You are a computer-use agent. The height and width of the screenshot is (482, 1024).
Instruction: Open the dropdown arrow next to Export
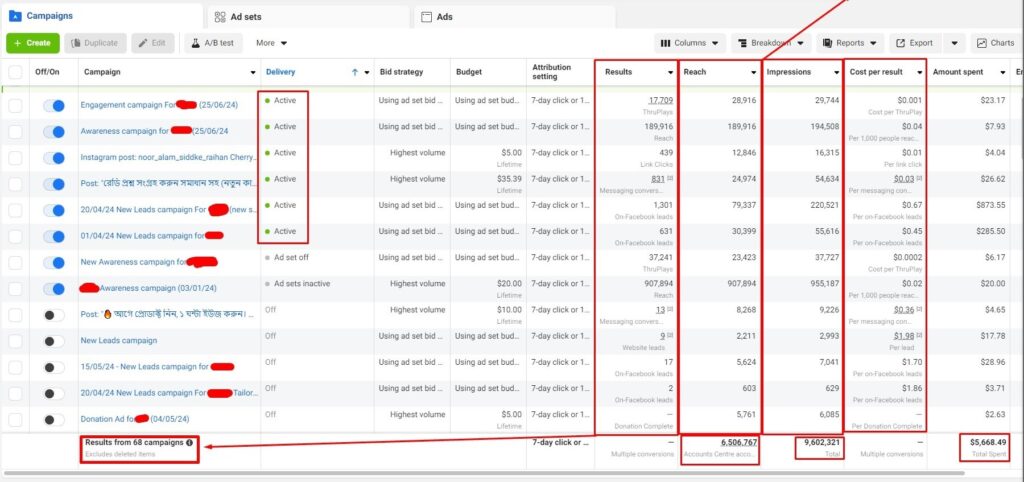click(x=954, y=43)
